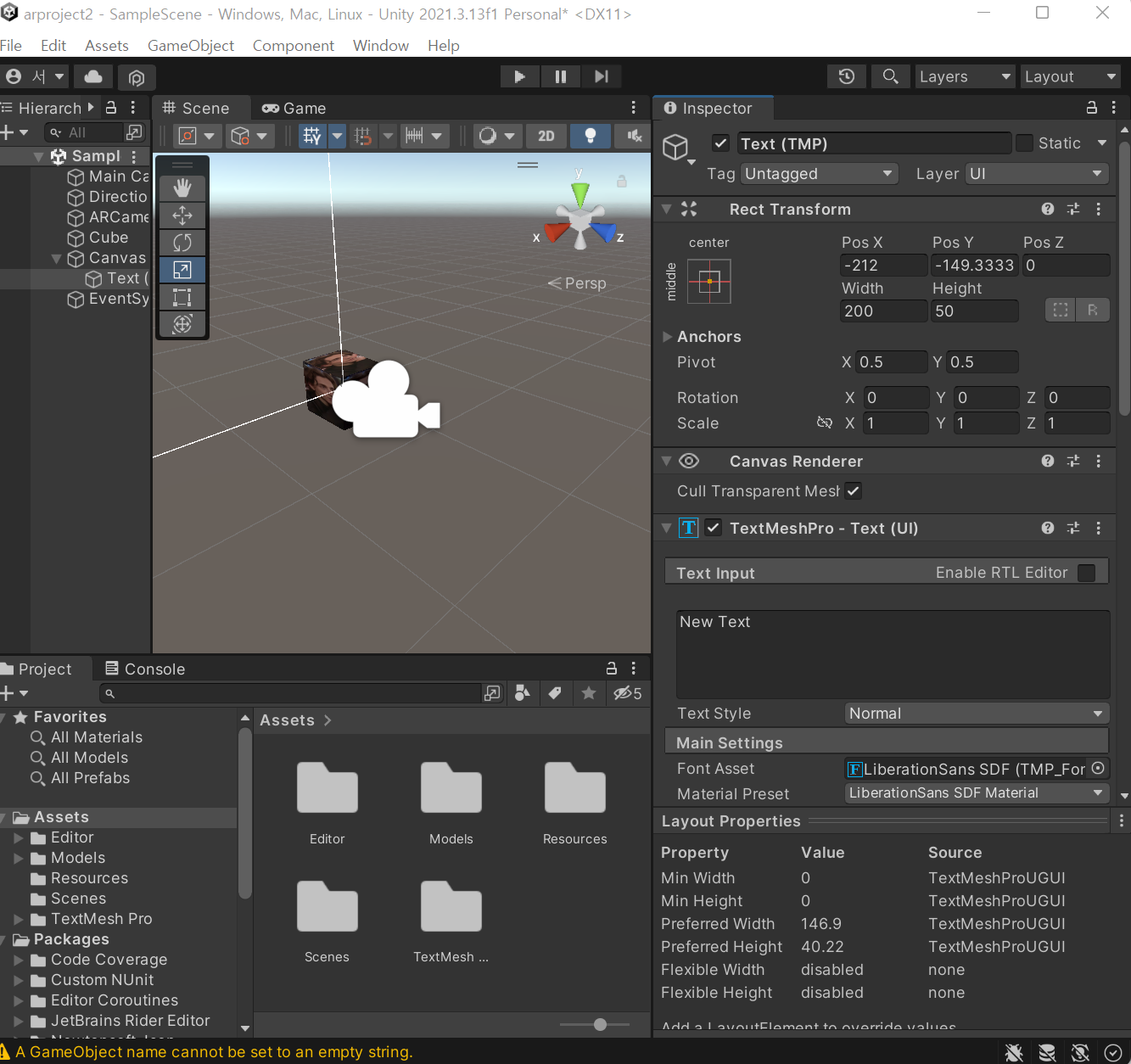Viewport: 1131px width, 1064px height.
Task: Select the Scale tool in Scene
Action: pos(182,270)
